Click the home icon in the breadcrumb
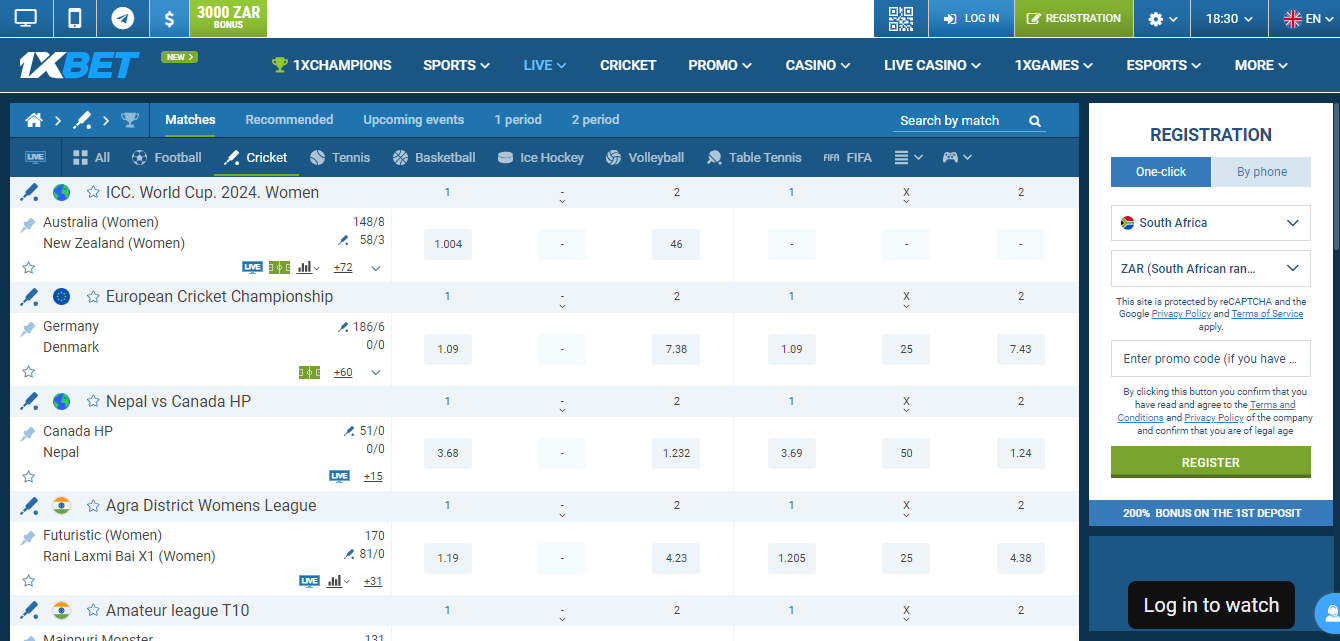1340x641 pixels. 34,120
